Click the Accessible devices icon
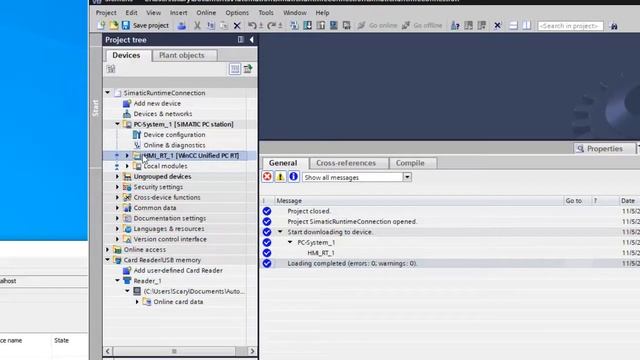 (455, 26)
